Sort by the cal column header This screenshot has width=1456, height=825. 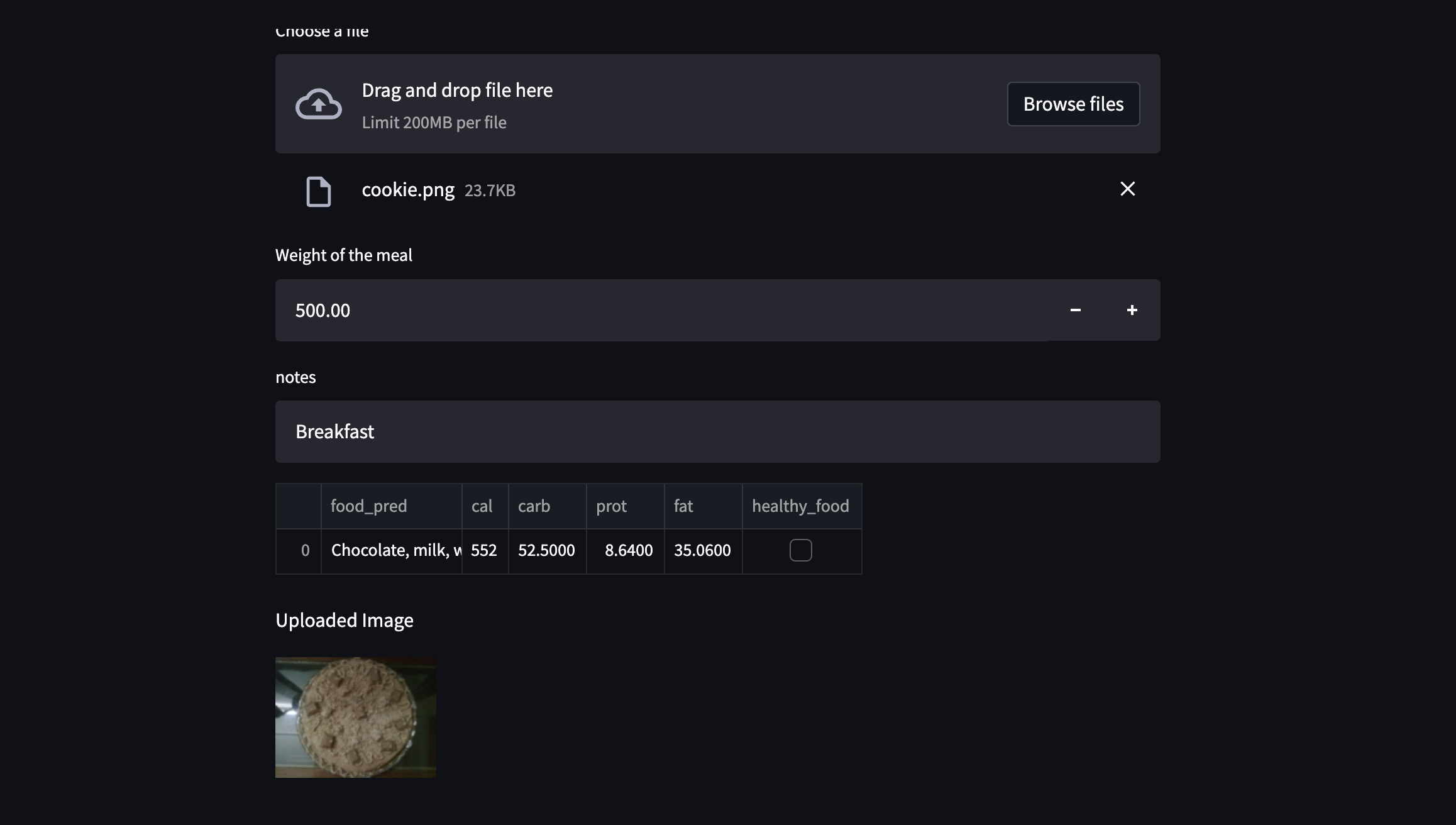pyautogui.click(x=484, y=506)
